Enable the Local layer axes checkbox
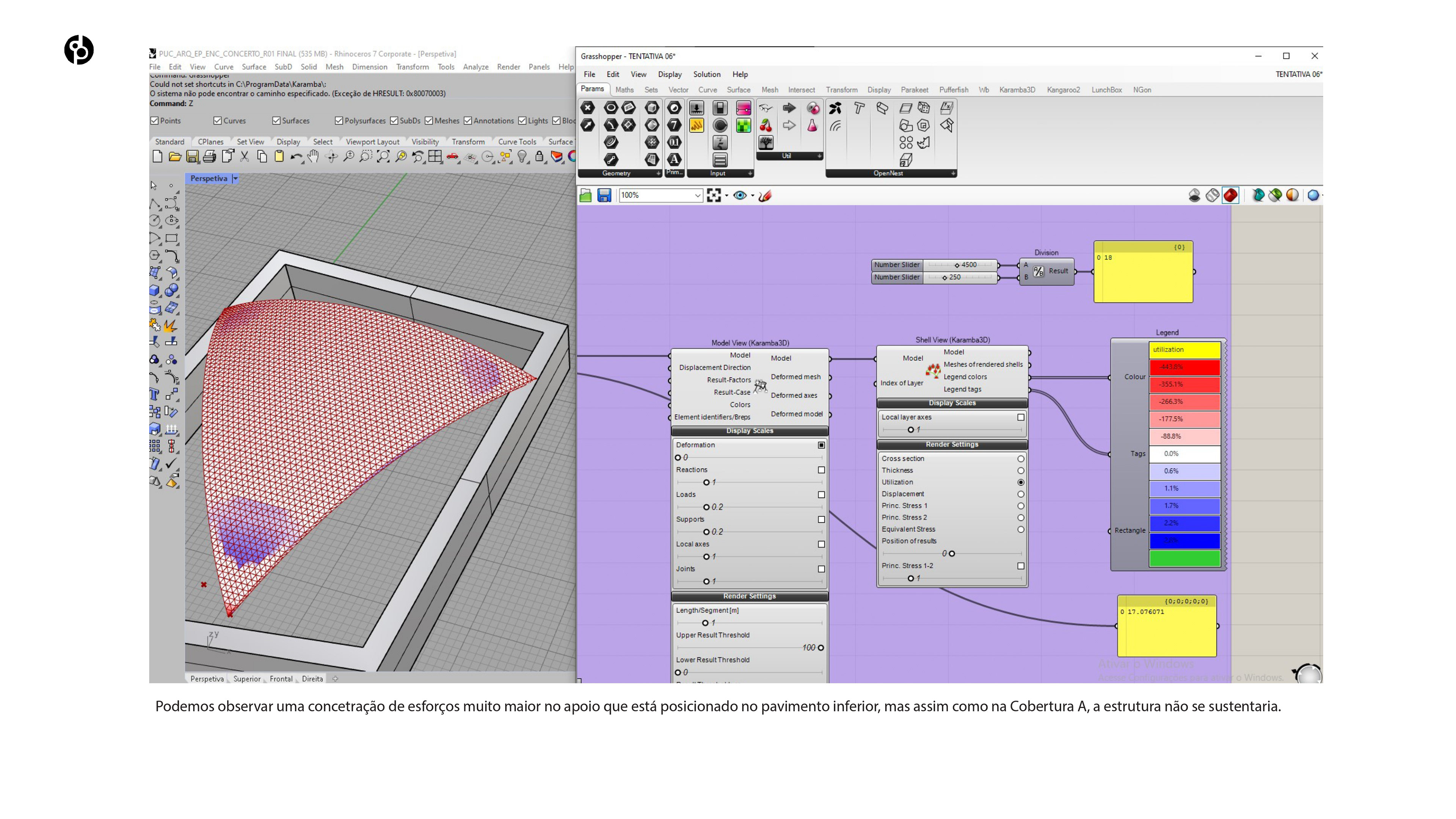 pyautogui.click(x=1020, y=417)
